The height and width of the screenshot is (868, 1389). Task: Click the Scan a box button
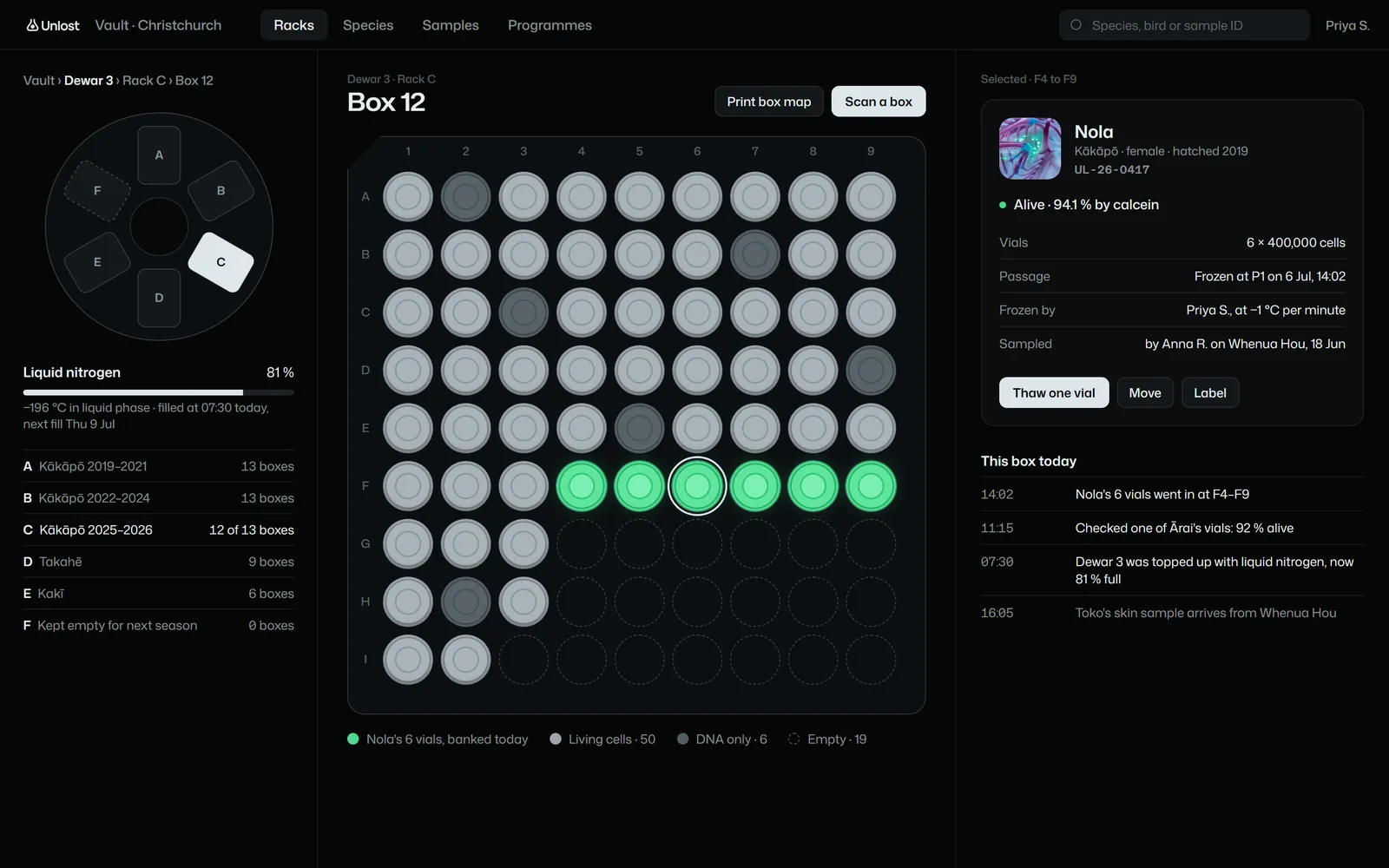tap(879, 102)
